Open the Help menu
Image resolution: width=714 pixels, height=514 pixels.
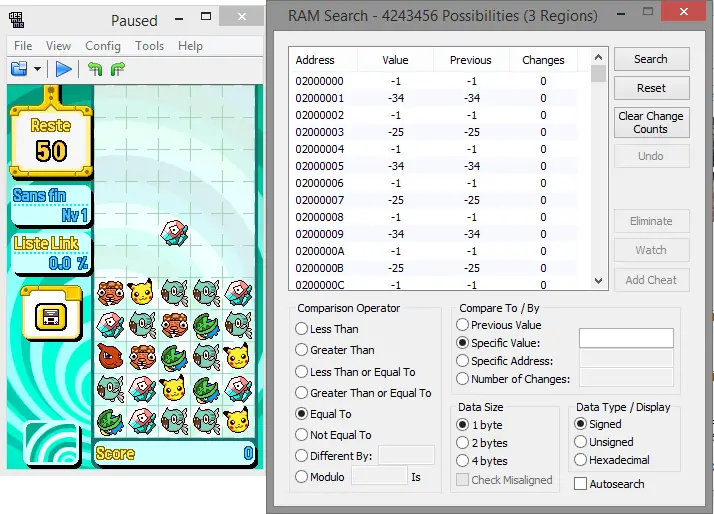click(190, 46)
